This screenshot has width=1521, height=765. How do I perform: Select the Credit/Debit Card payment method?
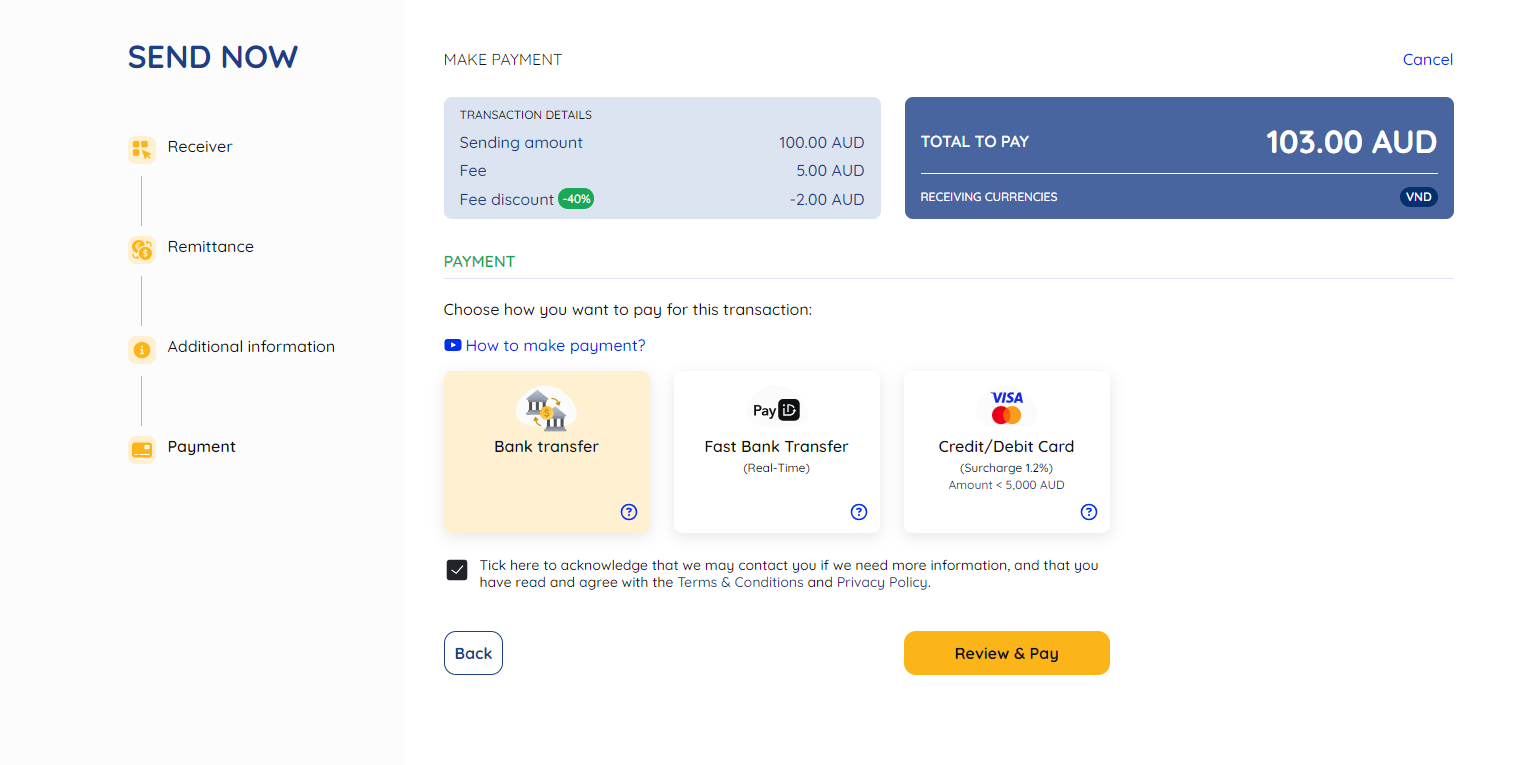[1006, 446]
